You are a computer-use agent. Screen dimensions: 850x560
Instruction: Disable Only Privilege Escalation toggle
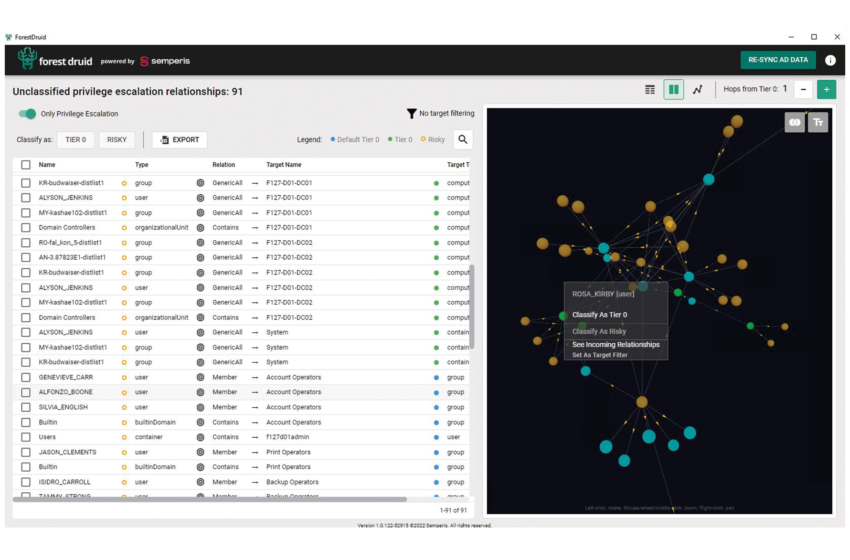(28, 114)
